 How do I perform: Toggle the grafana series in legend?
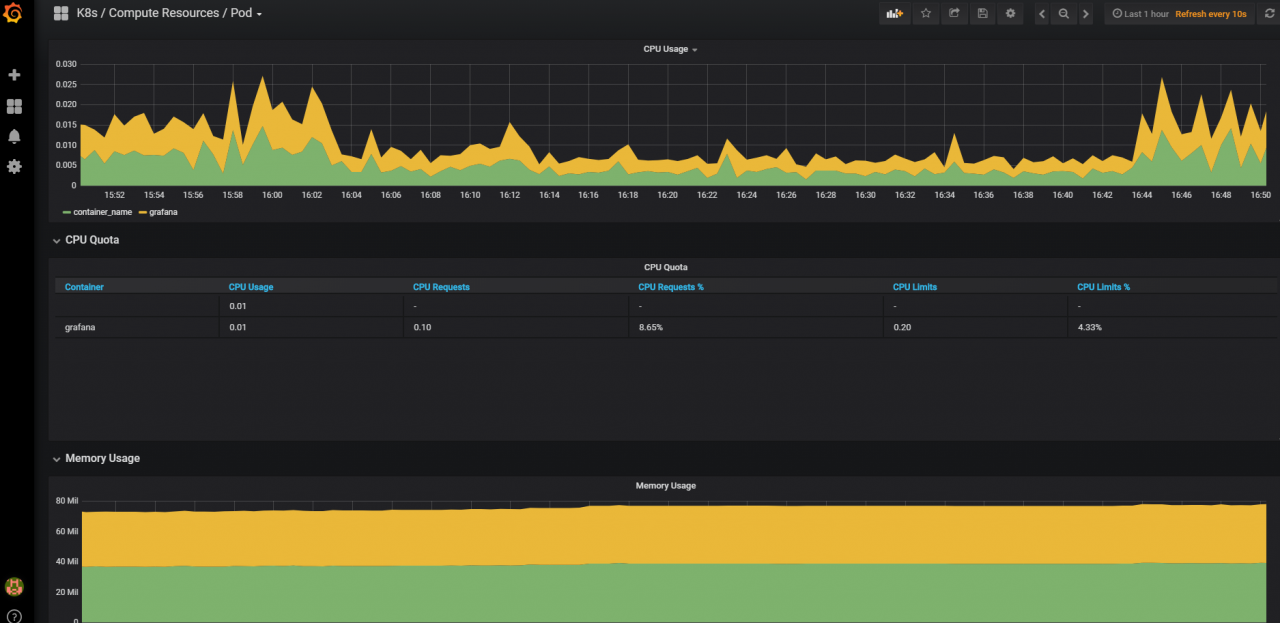162,212
